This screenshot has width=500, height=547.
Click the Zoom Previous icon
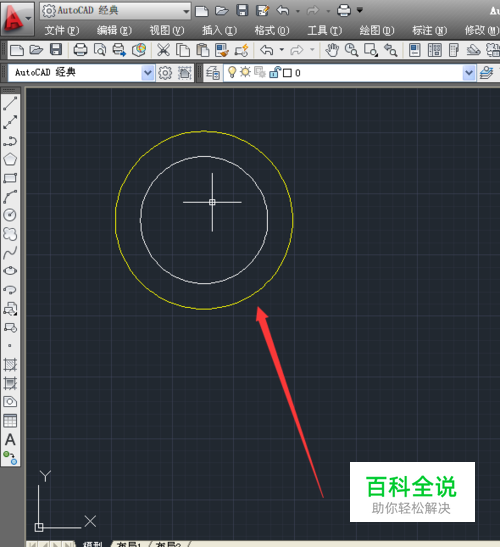390,50
